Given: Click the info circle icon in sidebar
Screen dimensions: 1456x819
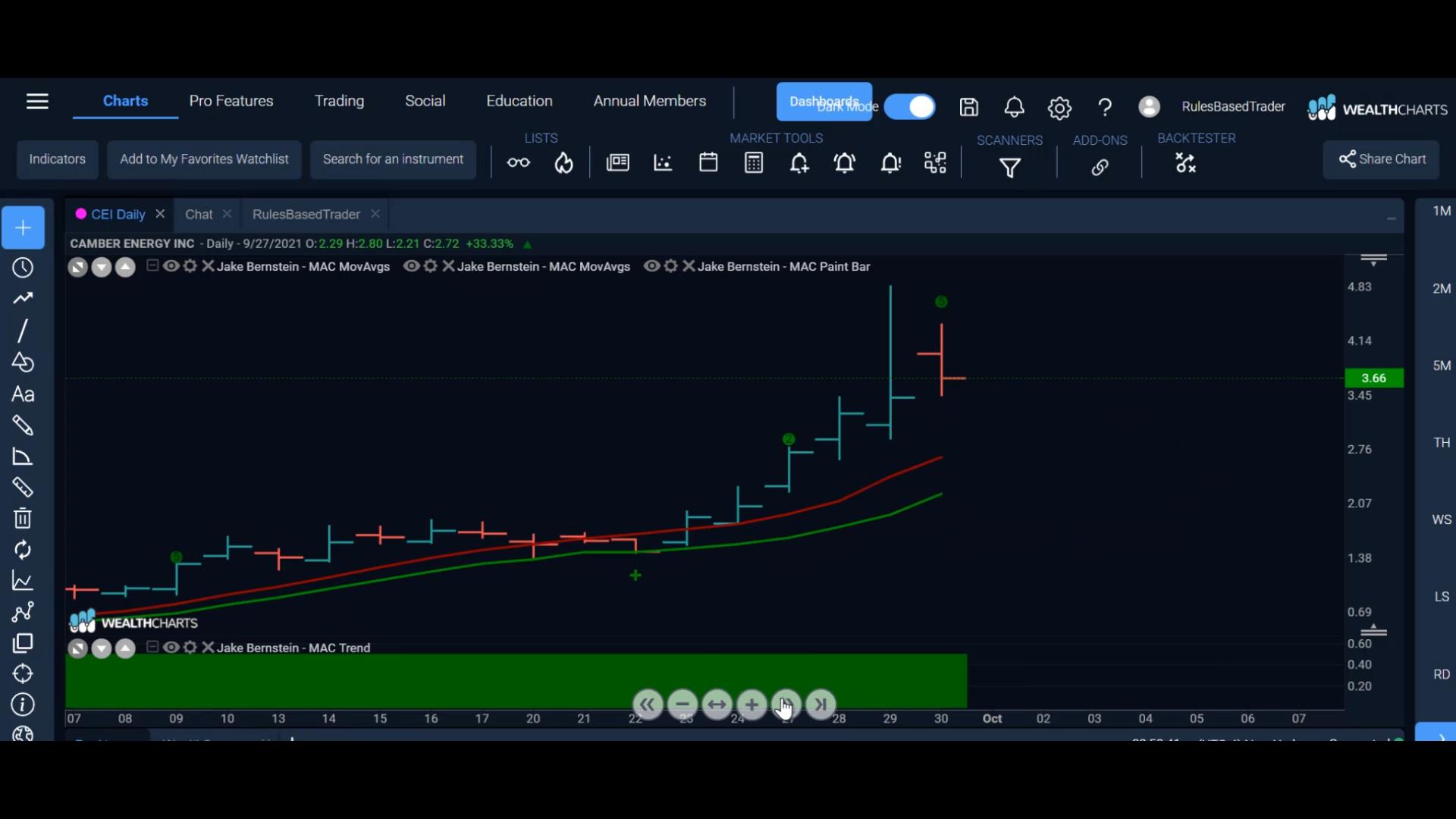Looking at the screenshot, I should coord(23,704).
